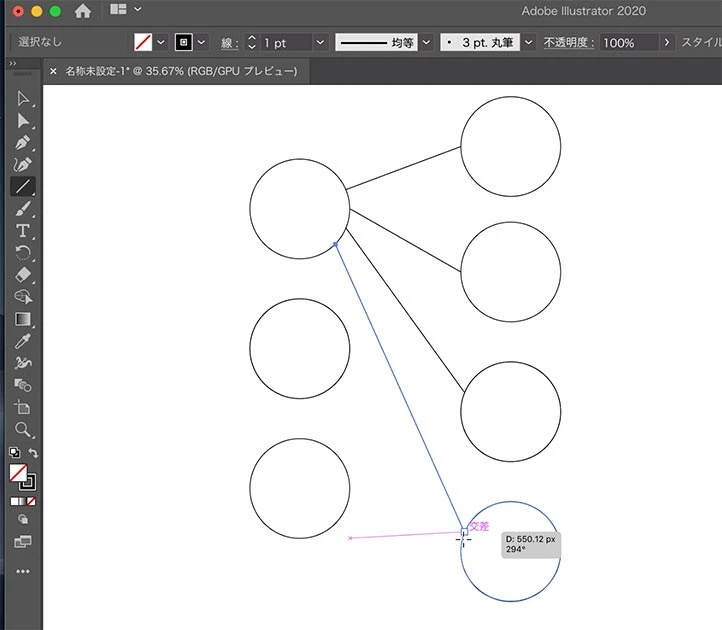Click the 3 pt. 丸筆 brush definition

pyautogui.click(x=480, y=42)
